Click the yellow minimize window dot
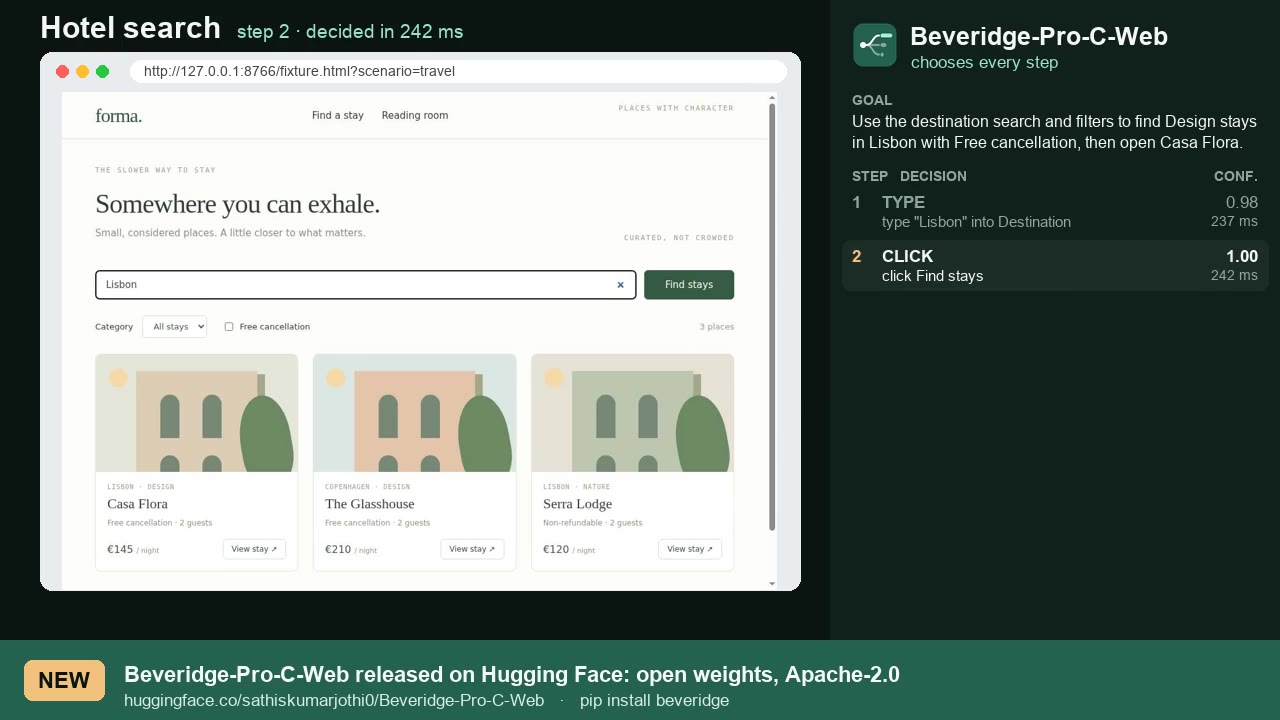The height and width of the screenshot is (720, 1280). click(82, 72)
